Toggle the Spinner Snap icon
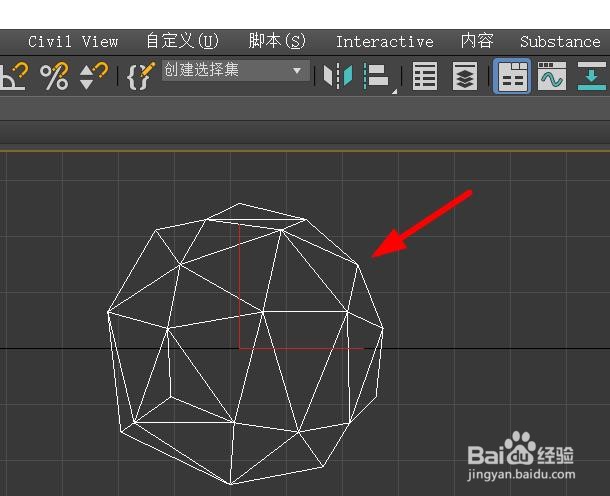The image size is (610, 496). pyautogui.click(x=93, y=76)
